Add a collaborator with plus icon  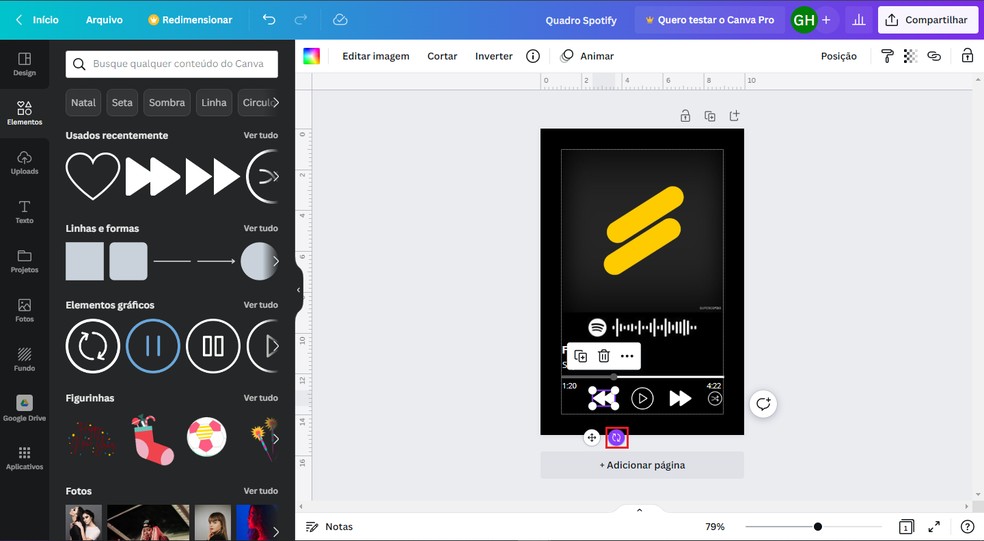(826, 20)
